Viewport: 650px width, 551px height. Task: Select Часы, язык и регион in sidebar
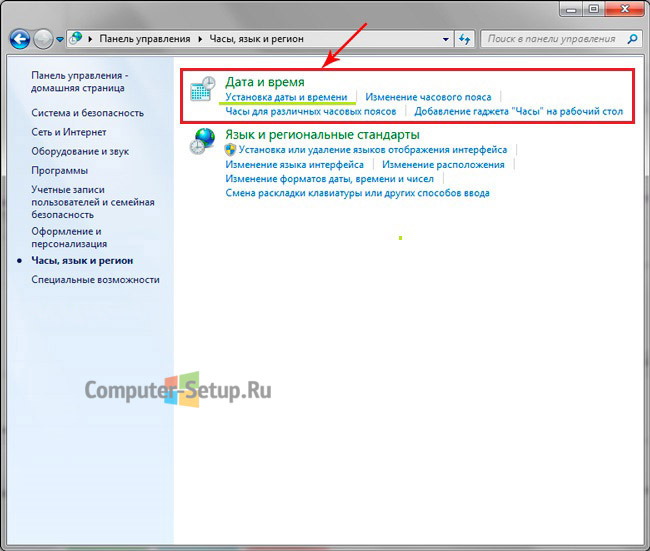(82, 260)
